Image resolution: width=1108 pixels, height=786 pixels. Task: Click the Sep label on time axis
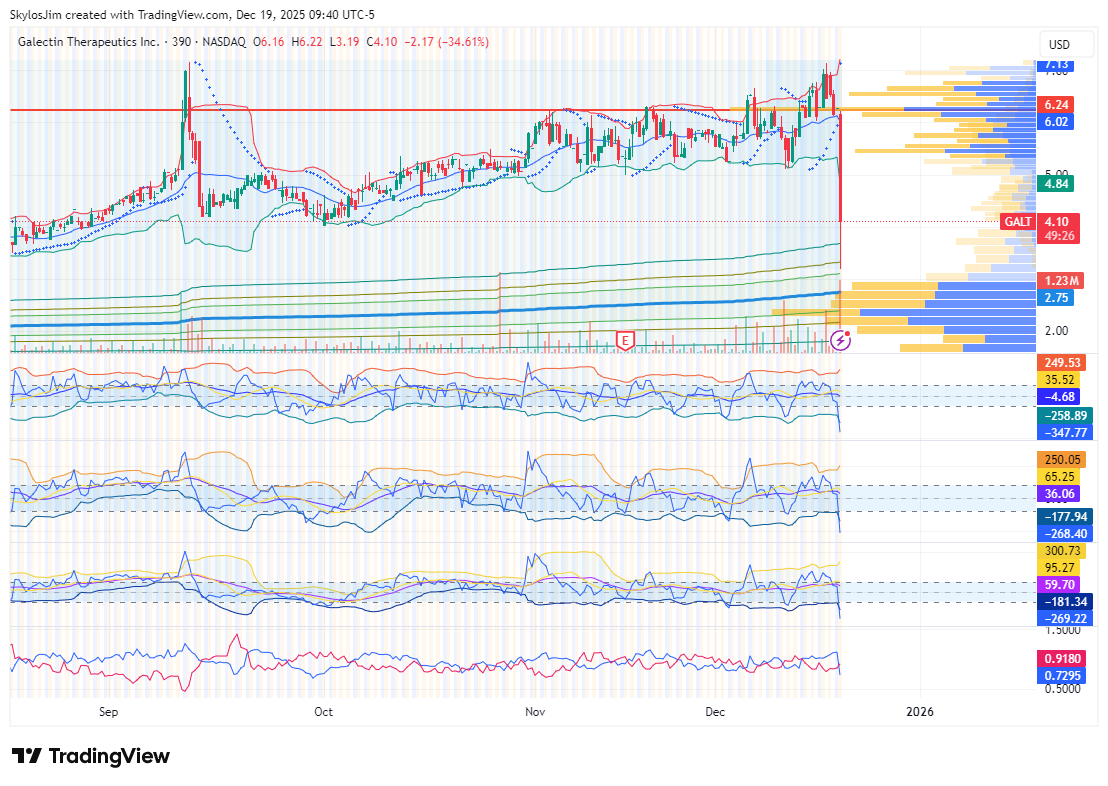point(109,712)
